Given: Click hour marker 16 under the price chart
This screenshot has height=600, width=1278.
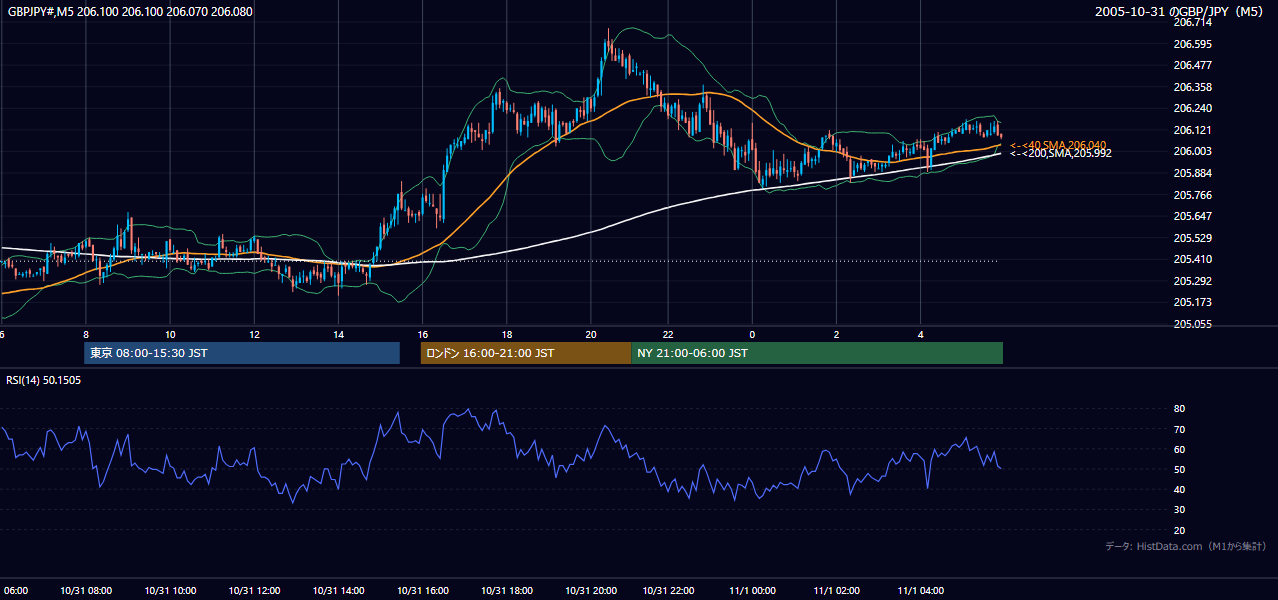Looking at the screenshot, I should (x=422, y=334).
